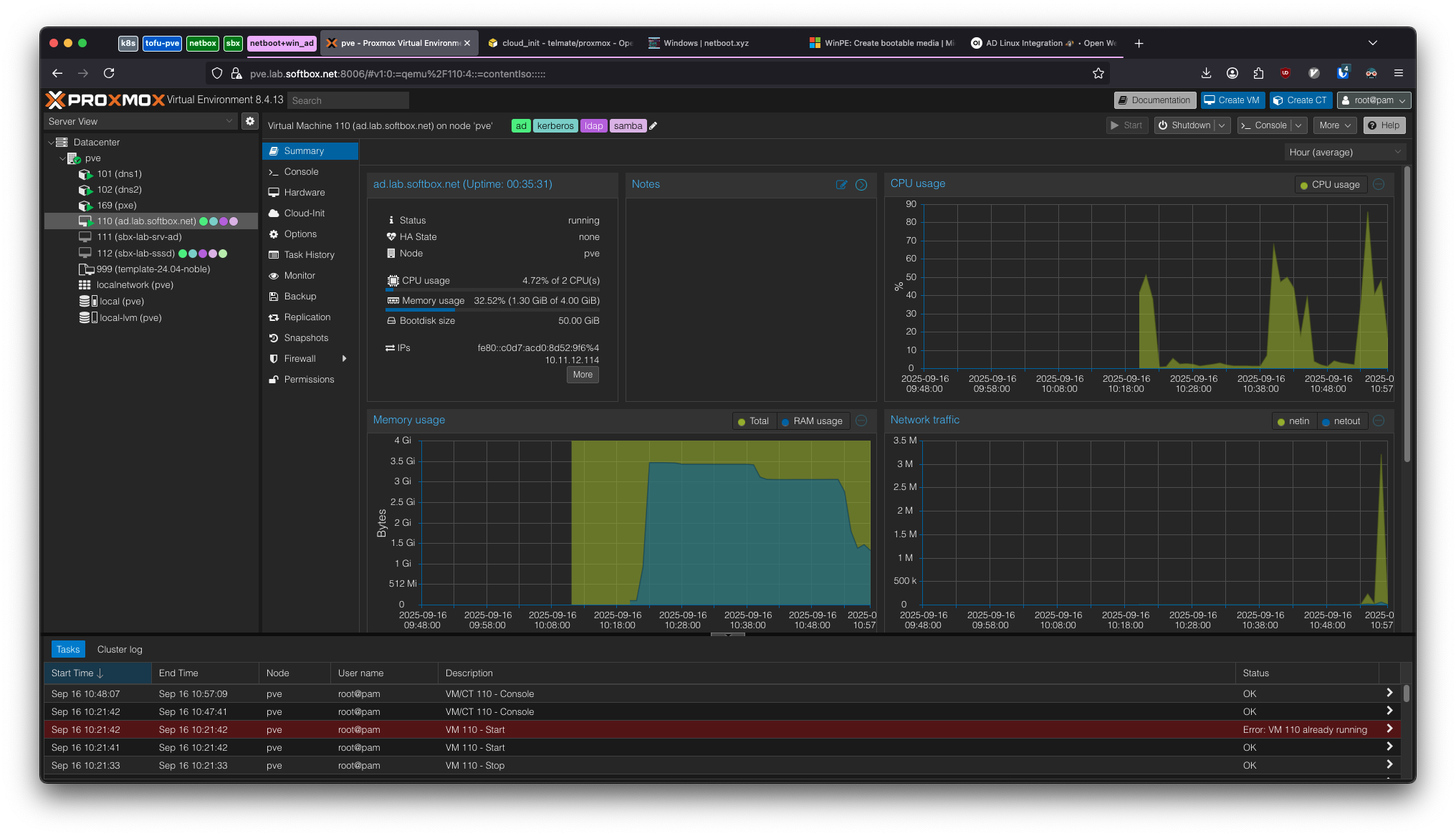Open the Replication view
Image resolution: width=1456 pixels, height=836 pixels.
click(307, 317)
